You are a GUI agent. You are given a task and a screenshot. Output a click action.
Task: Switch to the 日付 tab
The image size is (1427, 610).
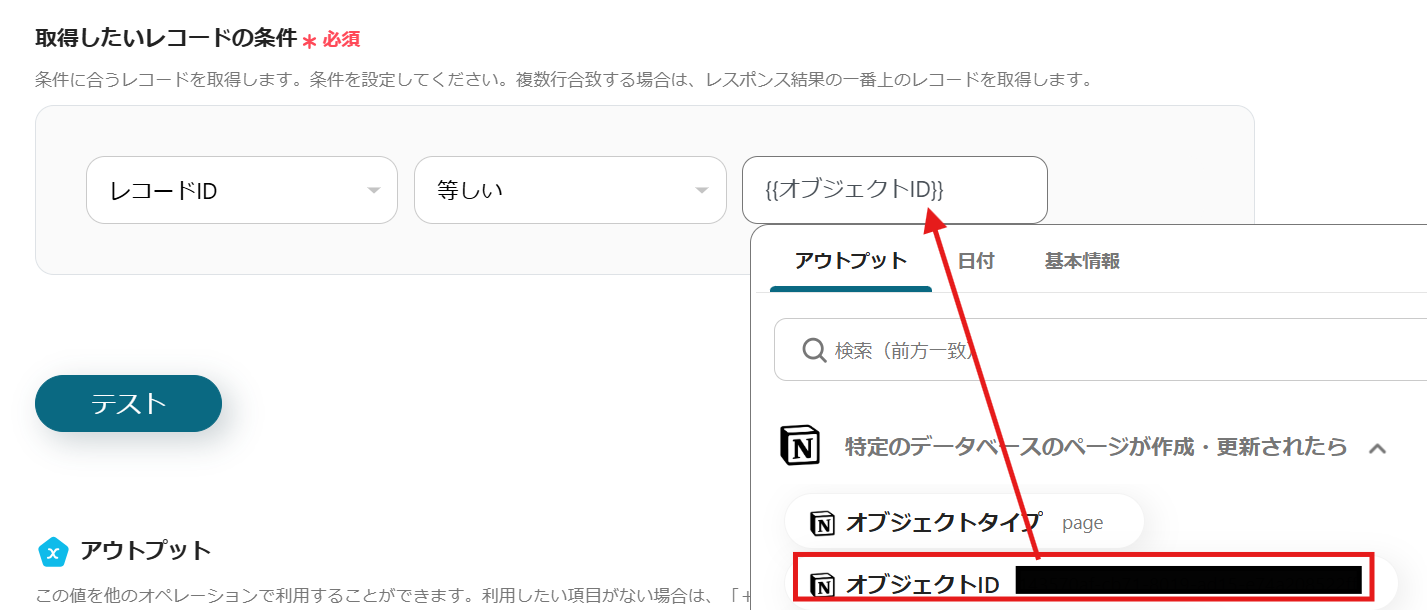click(976, 261)
